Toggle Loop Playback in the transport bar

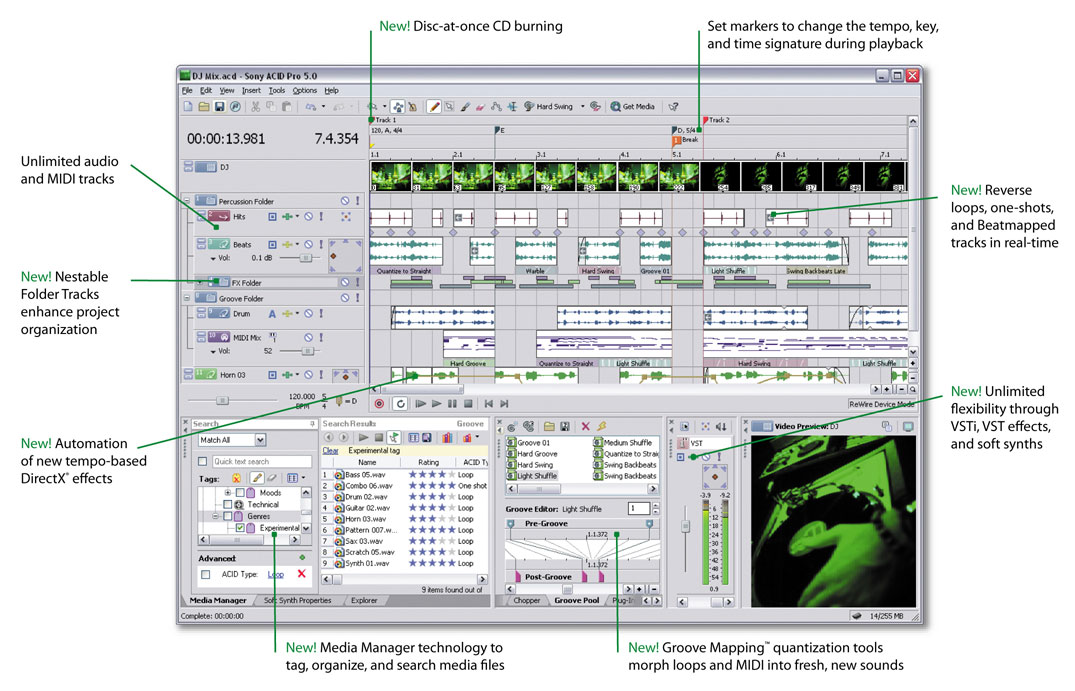[400, 404]
